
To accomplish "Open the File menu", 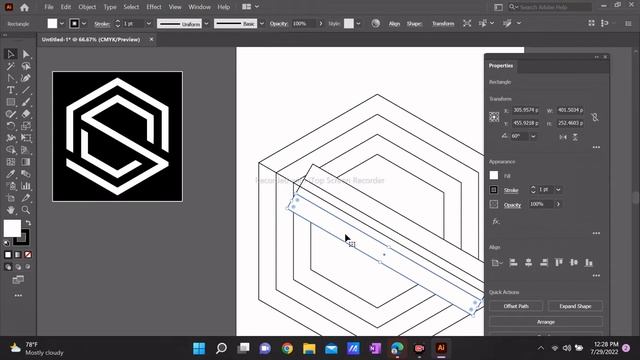I will pyautogui.click(x=49, y=7).
